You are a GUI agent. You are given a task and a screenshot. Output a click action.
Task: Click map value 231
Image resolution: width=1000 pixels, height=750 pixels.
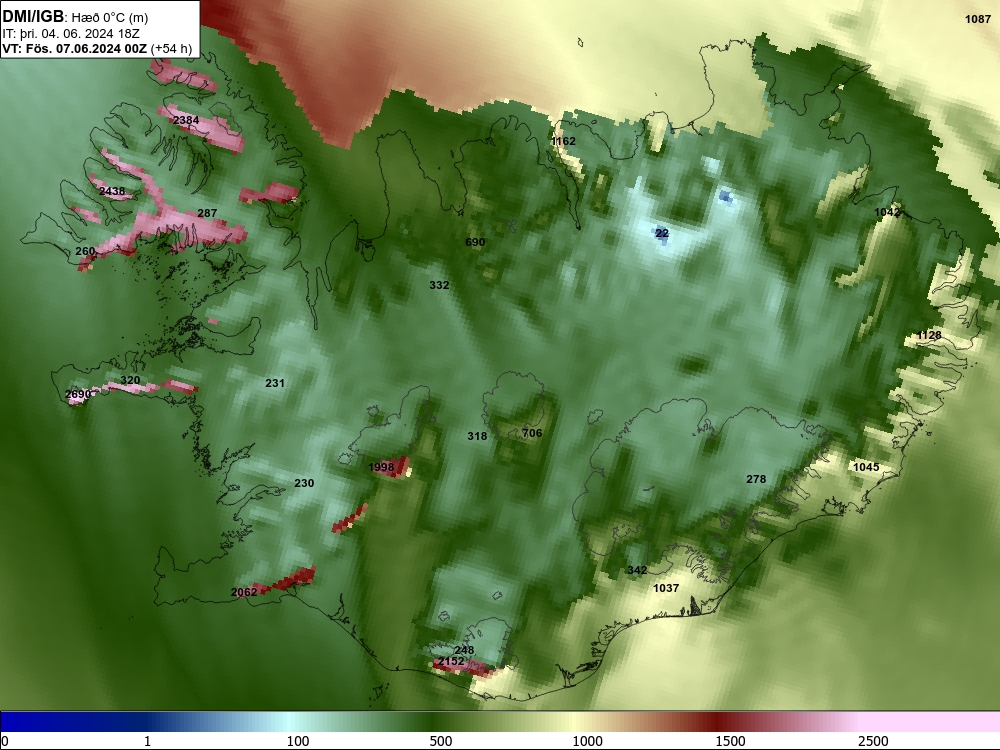point(275,383)
